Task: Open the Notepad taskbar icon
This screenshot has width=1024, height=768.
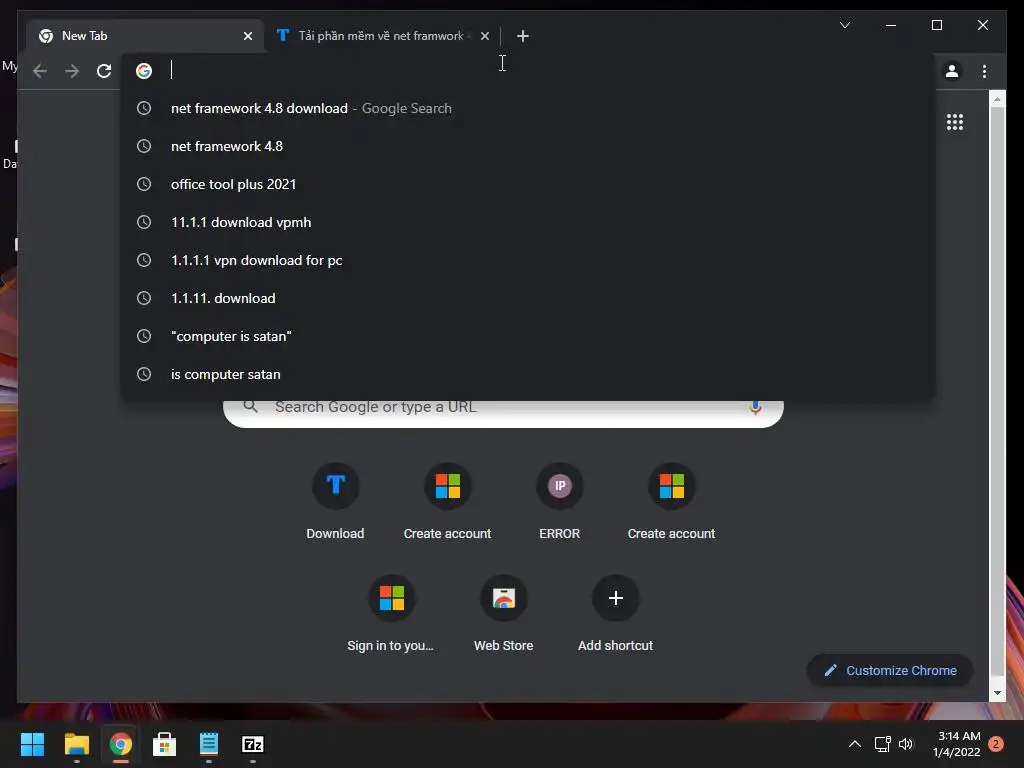Action: coord(208,744)
